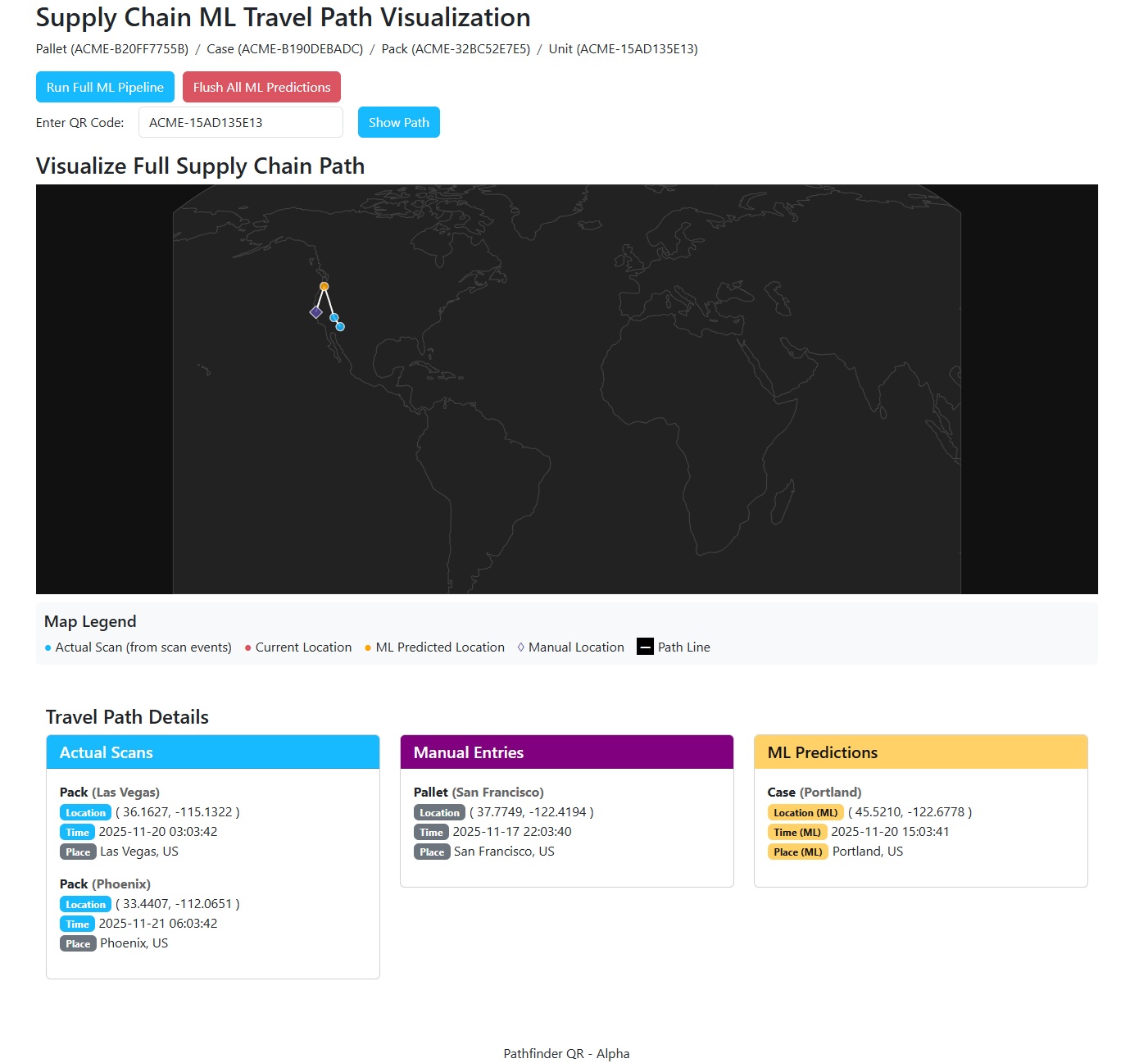
Task: Click the black Path Line legend icon
Action: coord(645,647)
